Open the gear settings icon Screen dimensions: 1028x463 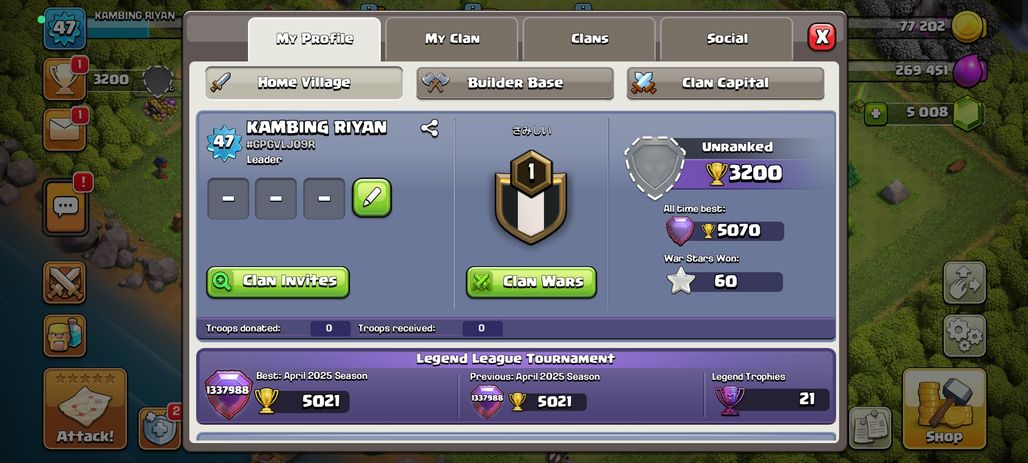[x=964, y=336]
